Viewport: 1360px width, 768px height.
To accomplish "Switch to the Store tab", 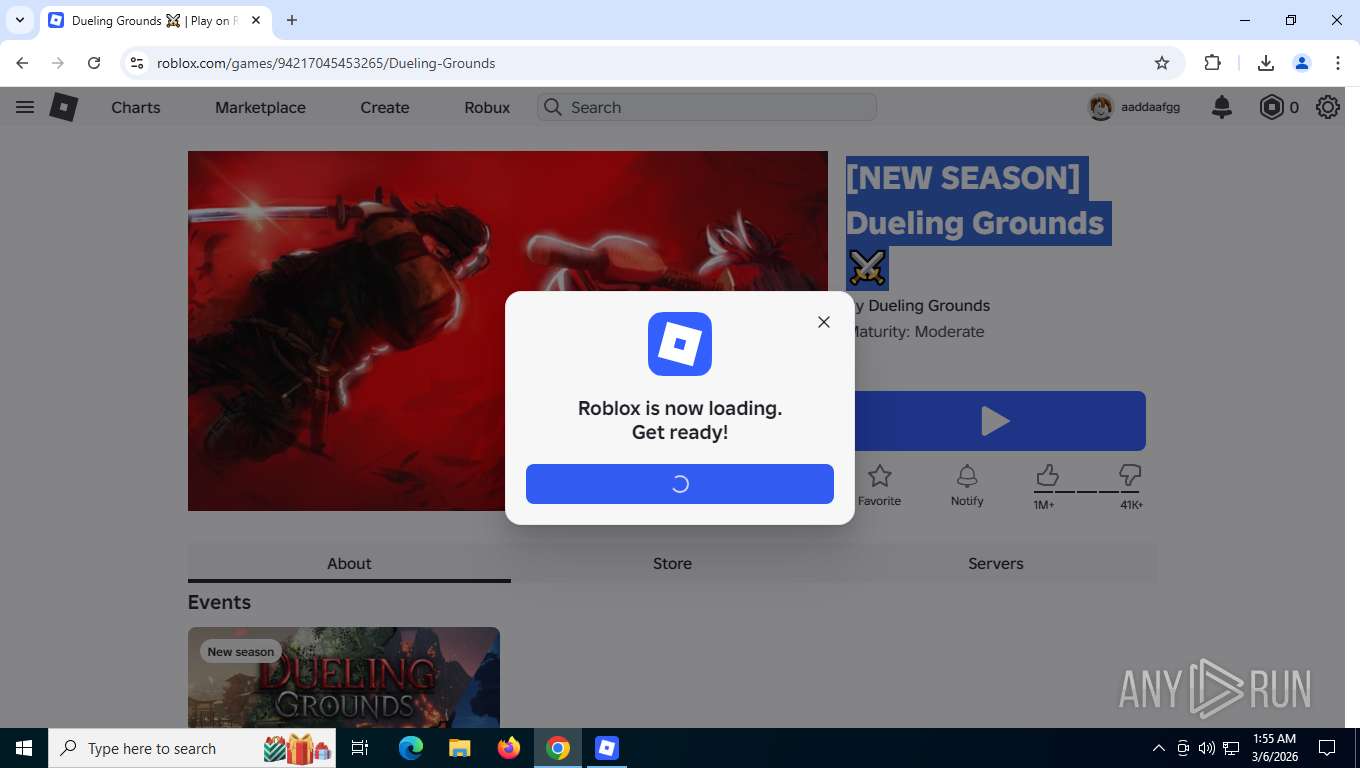I will [672, 563].
